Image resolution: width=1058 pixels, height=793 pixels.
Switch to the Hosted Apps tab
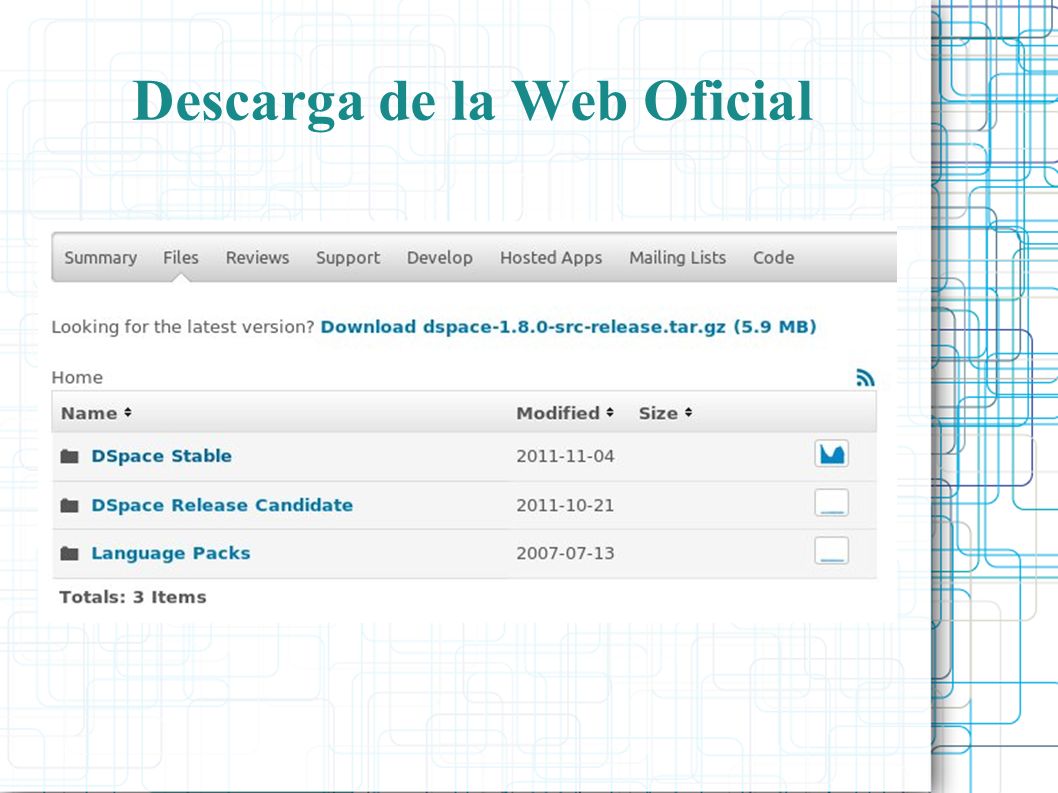551,258
